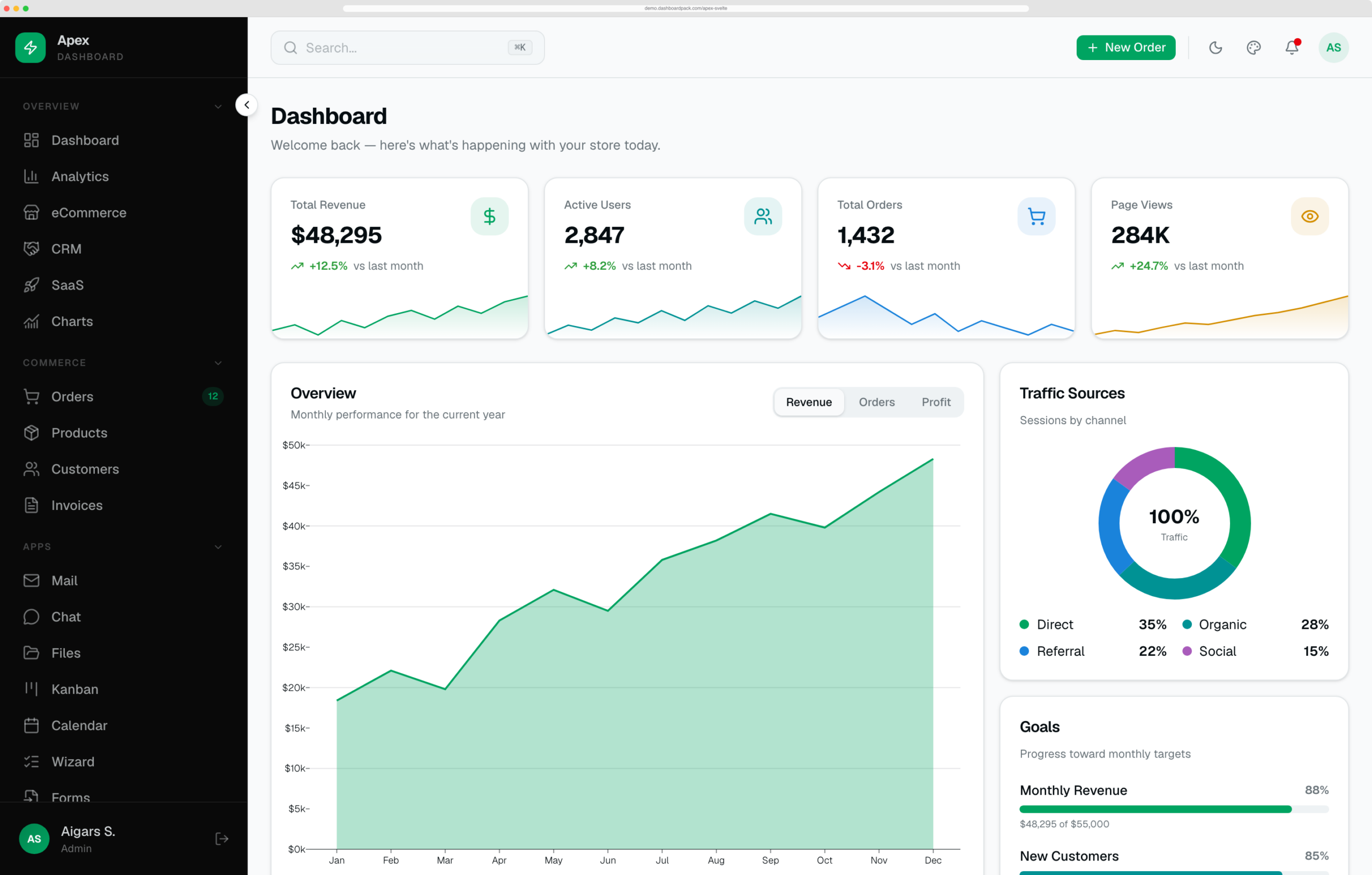Click the eye icon on Page Views card
The image size is (1372, 875).
(x=1310, y=216)
